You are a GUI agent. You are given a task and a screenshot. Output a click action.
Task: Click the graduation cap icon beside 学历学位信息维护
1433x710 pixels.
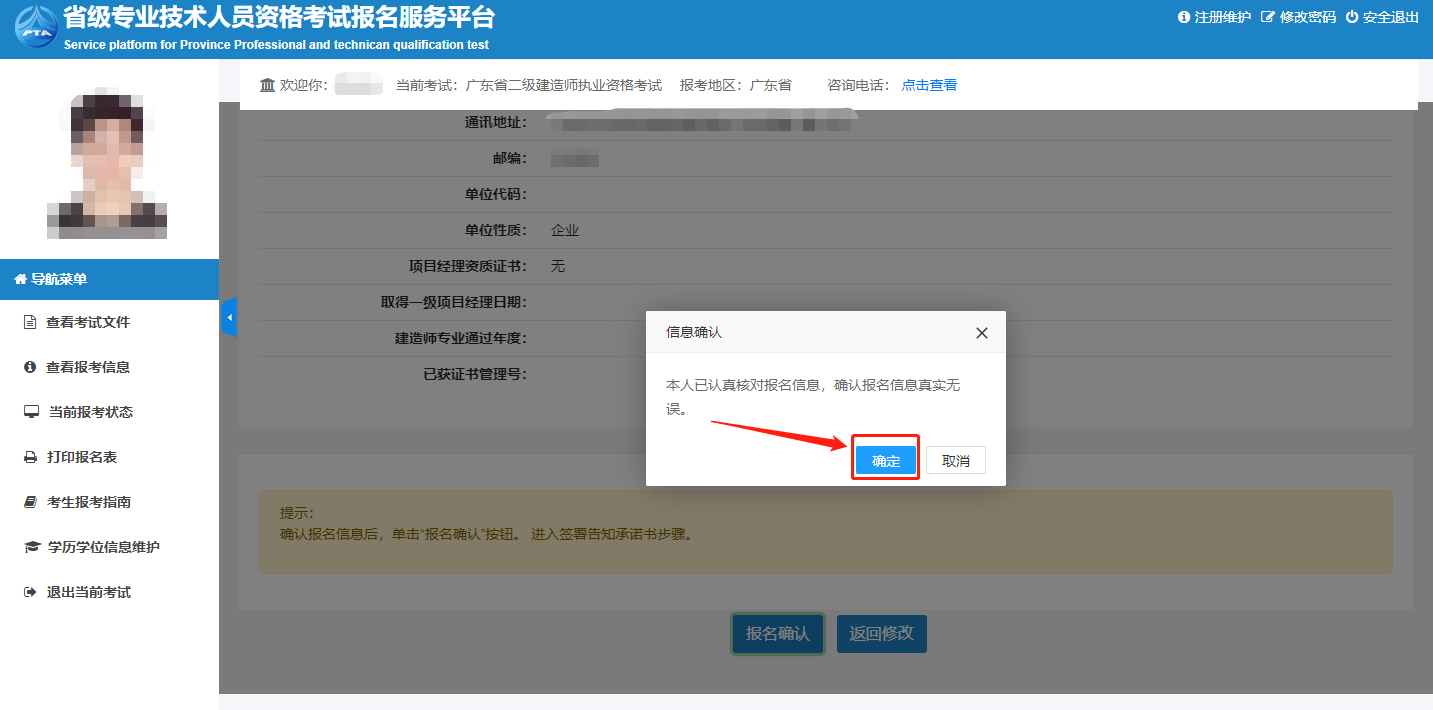pos(31,547)
